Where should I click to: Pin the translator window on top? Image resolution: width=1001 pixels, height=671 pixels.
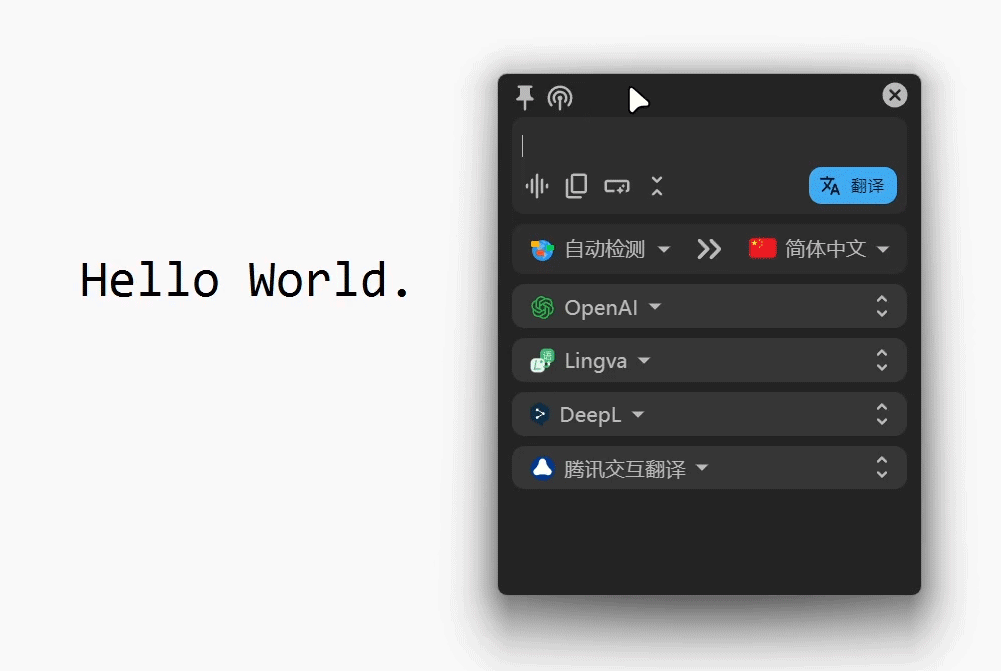click(525, 98)
